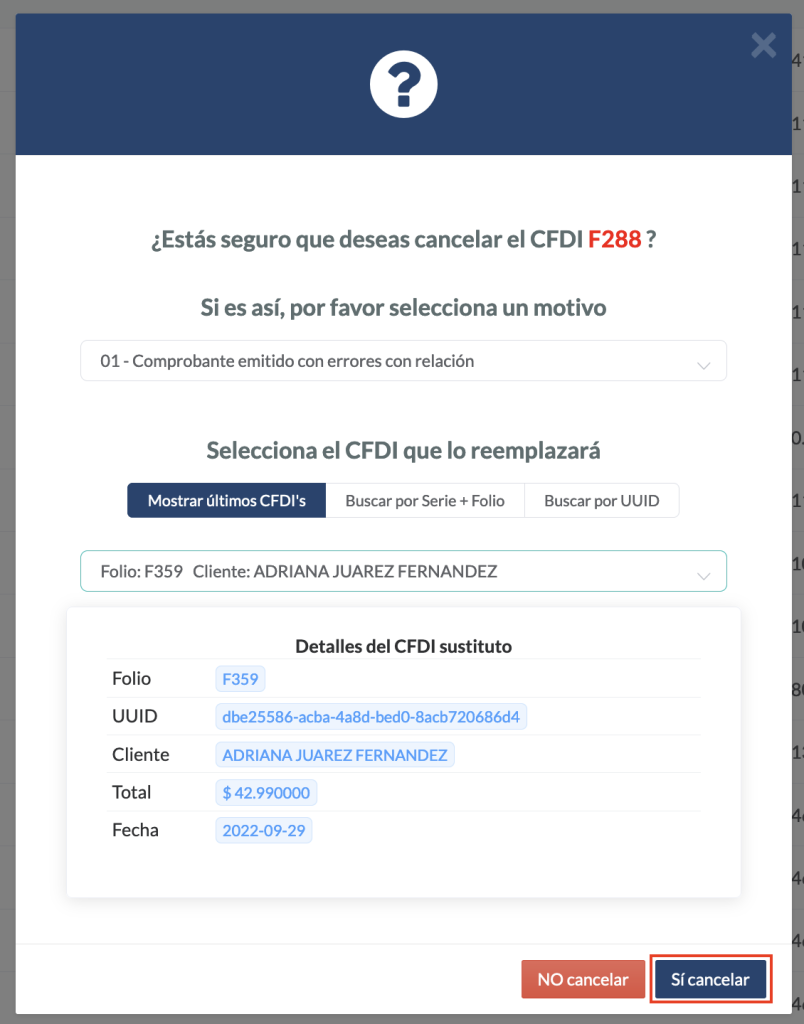The height and width of the screenshot is (1024, 804).
Task: Click the Cliente row label
Action: (x=141, y=755)
